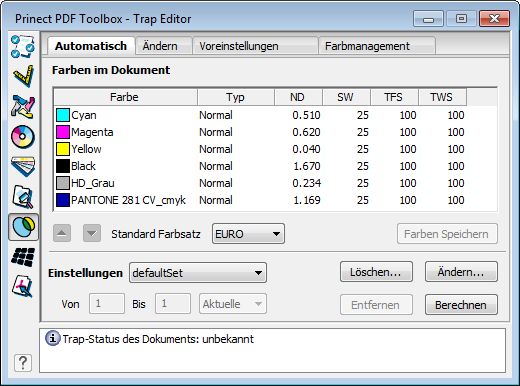Click the Normal type of Cyan row
Viewport: 520px width, 386px height.
tap(216, 115)
